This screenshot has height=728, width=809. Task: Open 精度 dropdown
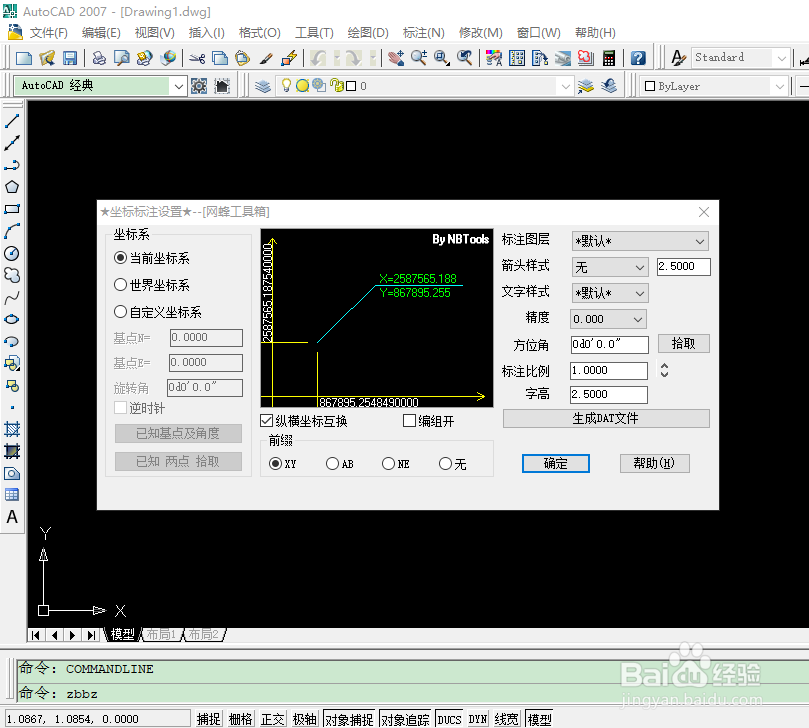[x=608, y=319]
